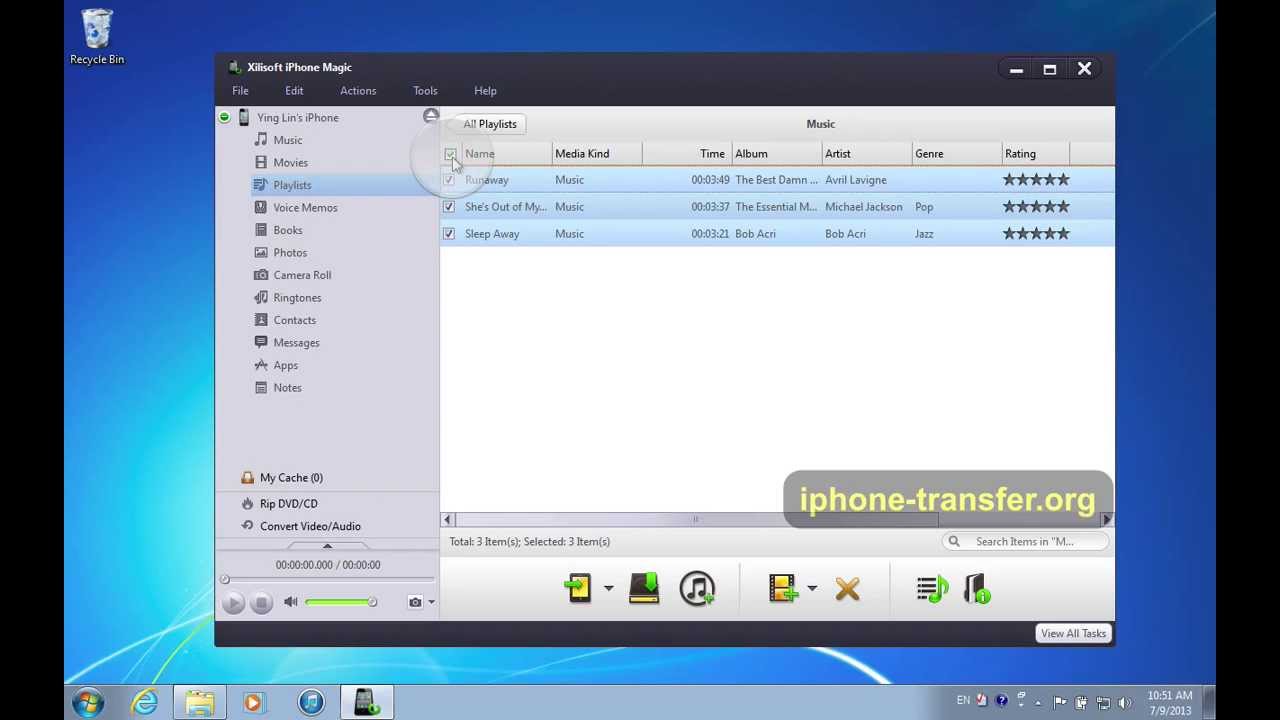Open Internet Explorer from the taskbar
1280x720 pixels.
(145, 703)
